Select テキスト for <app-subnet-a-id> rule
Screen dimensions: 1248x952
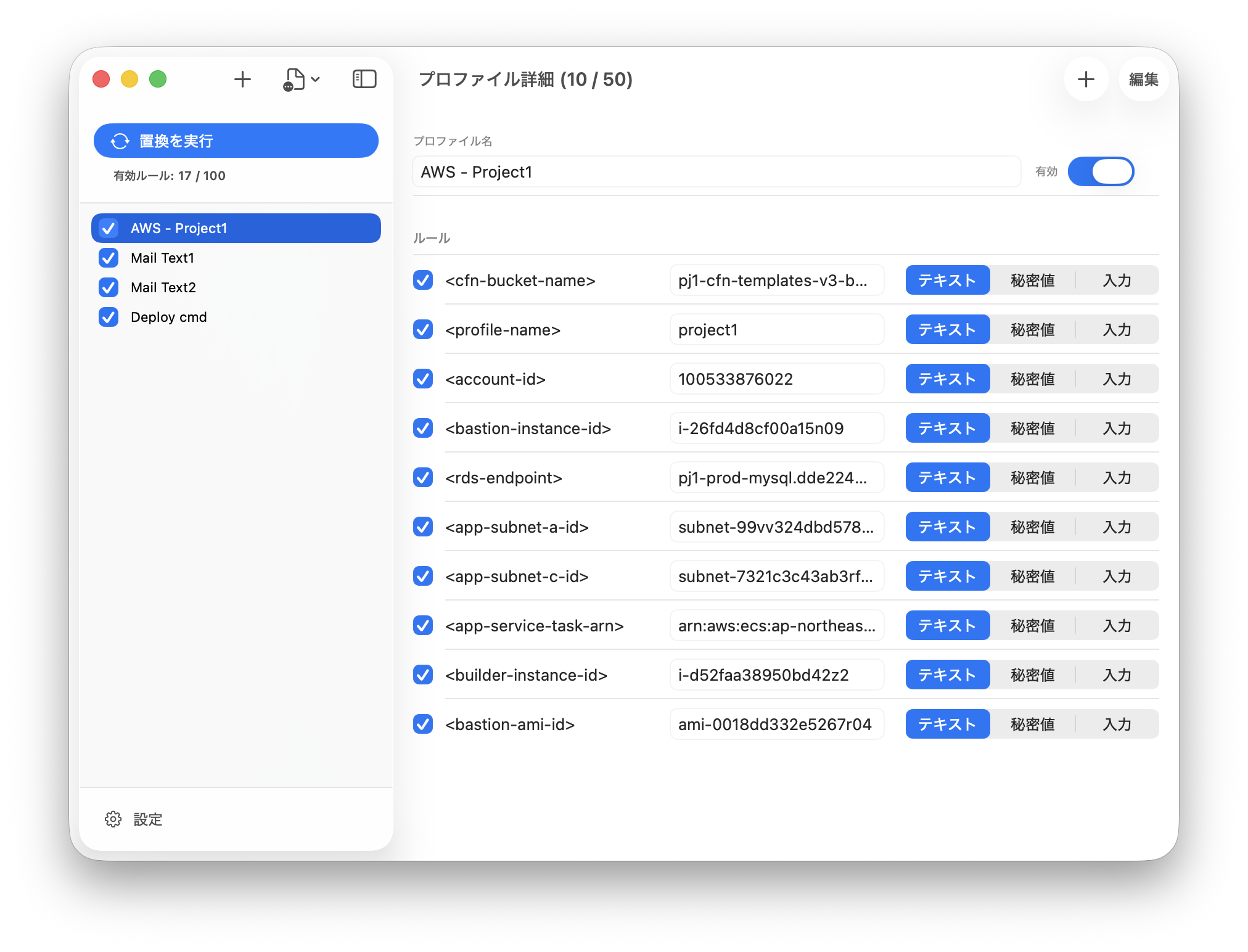pyautogui.click(x=948, y=527)
